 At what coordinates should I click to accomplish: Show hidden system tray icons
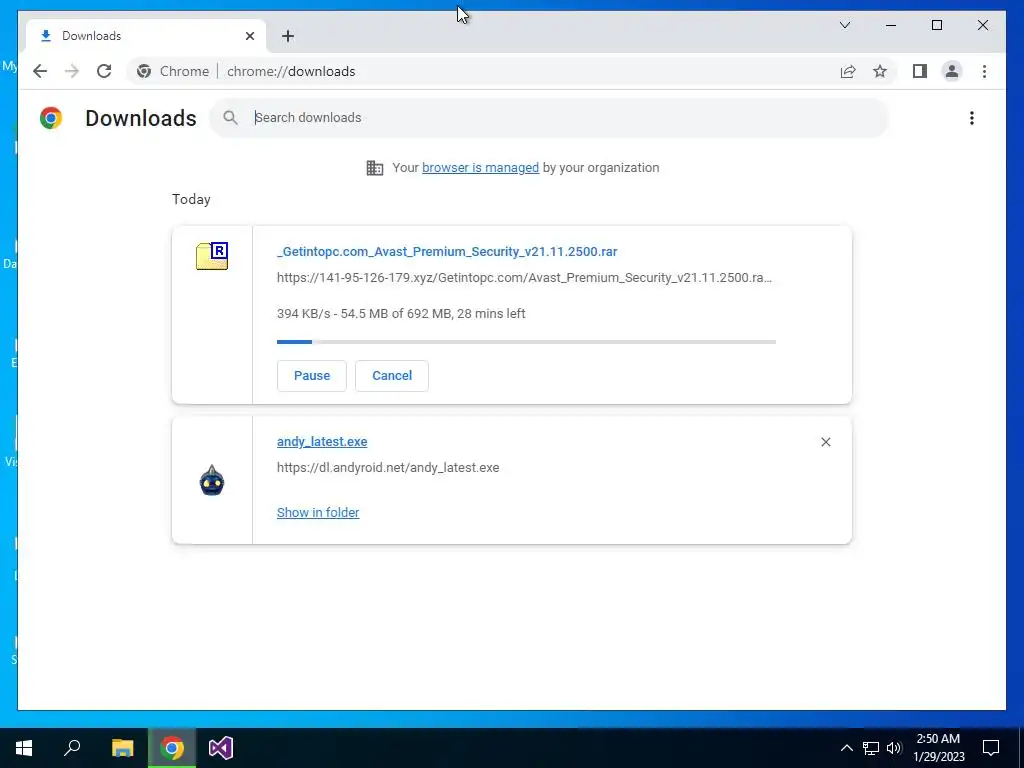[846, 748]
